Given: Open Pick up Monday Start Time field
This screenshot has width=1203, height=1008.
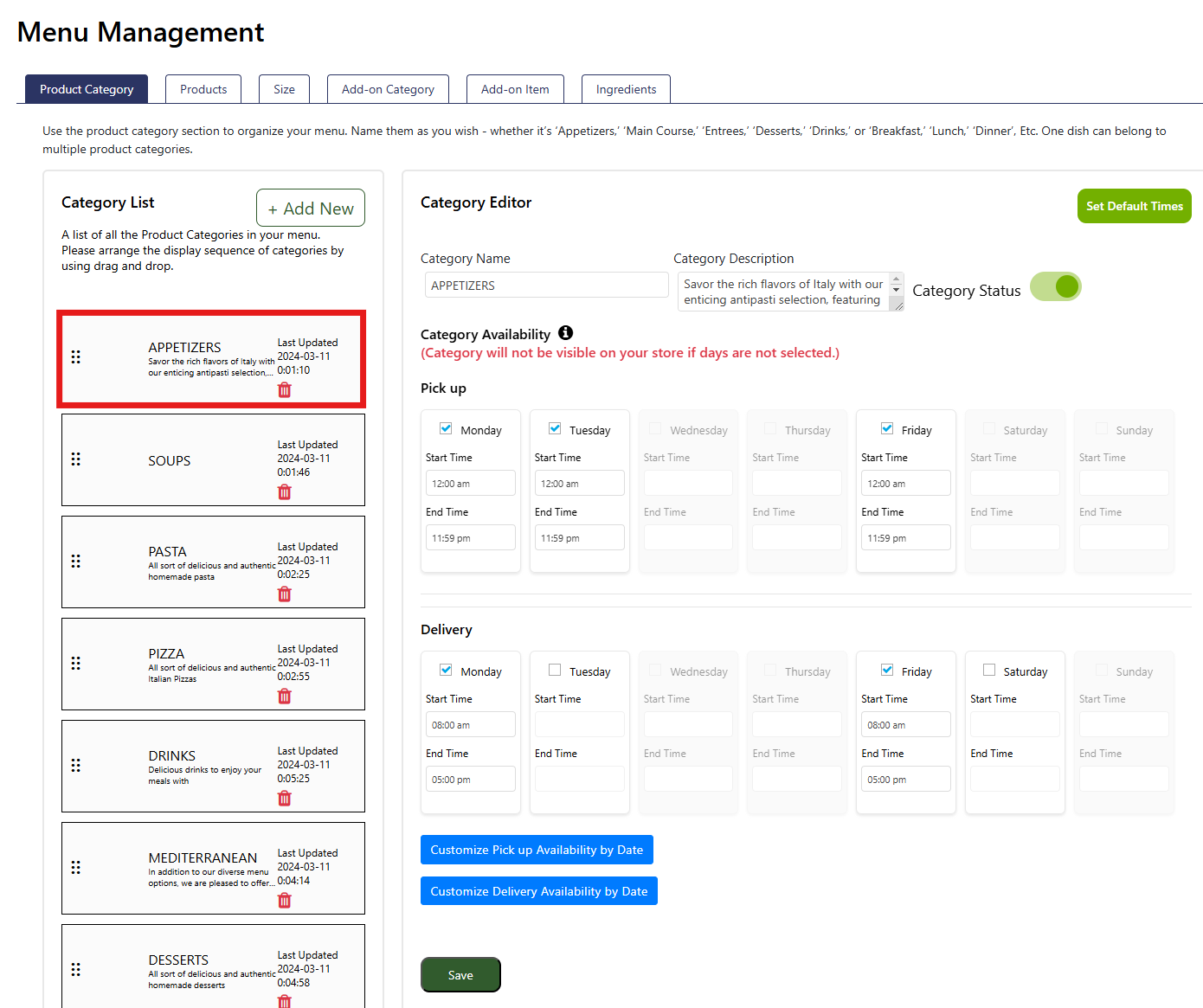Looking at the screenshot, I should click(x=470, y=484).
